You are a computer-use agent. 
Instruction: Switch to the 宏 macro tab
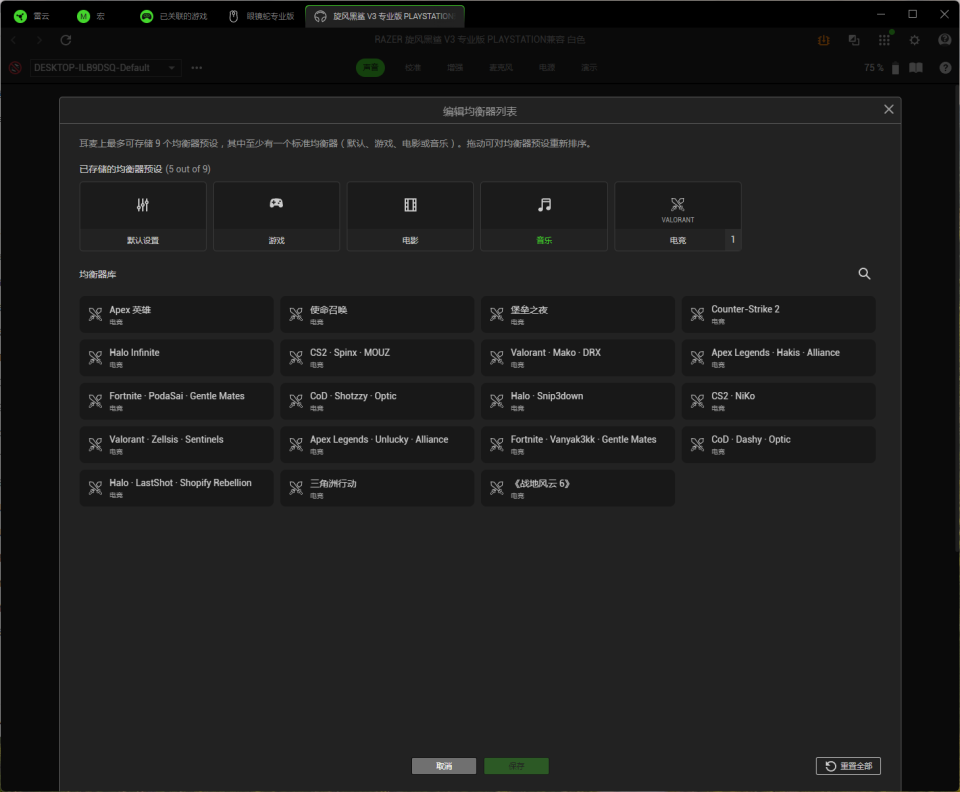click(x=91, y=17)
